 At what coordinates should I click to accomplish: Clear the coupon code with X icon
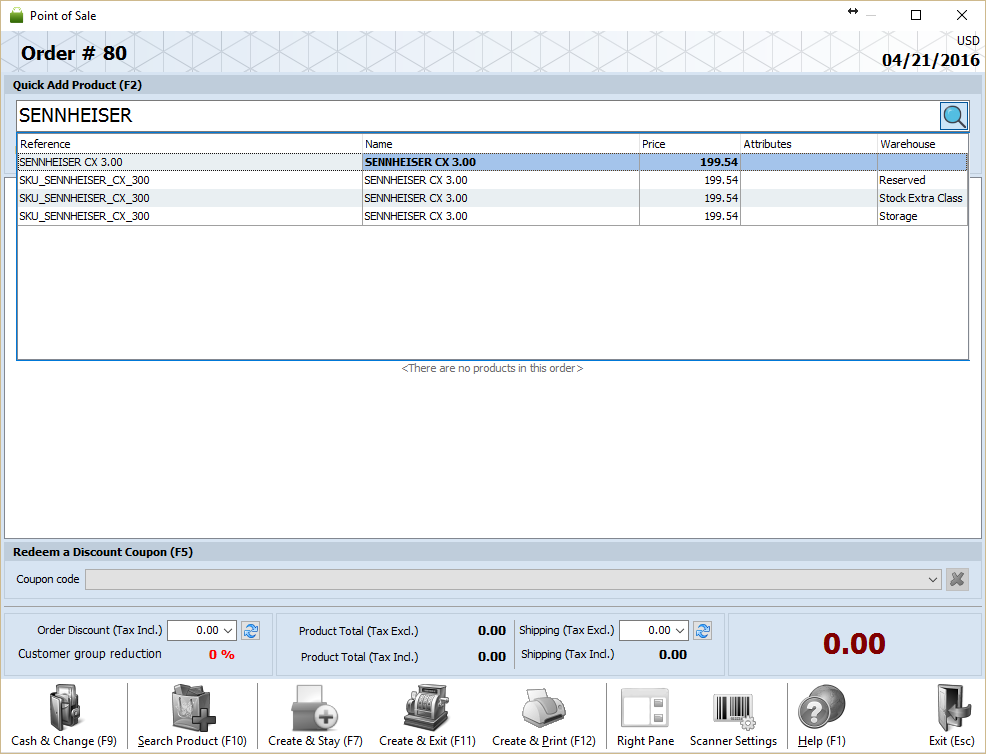pos(957,579)
